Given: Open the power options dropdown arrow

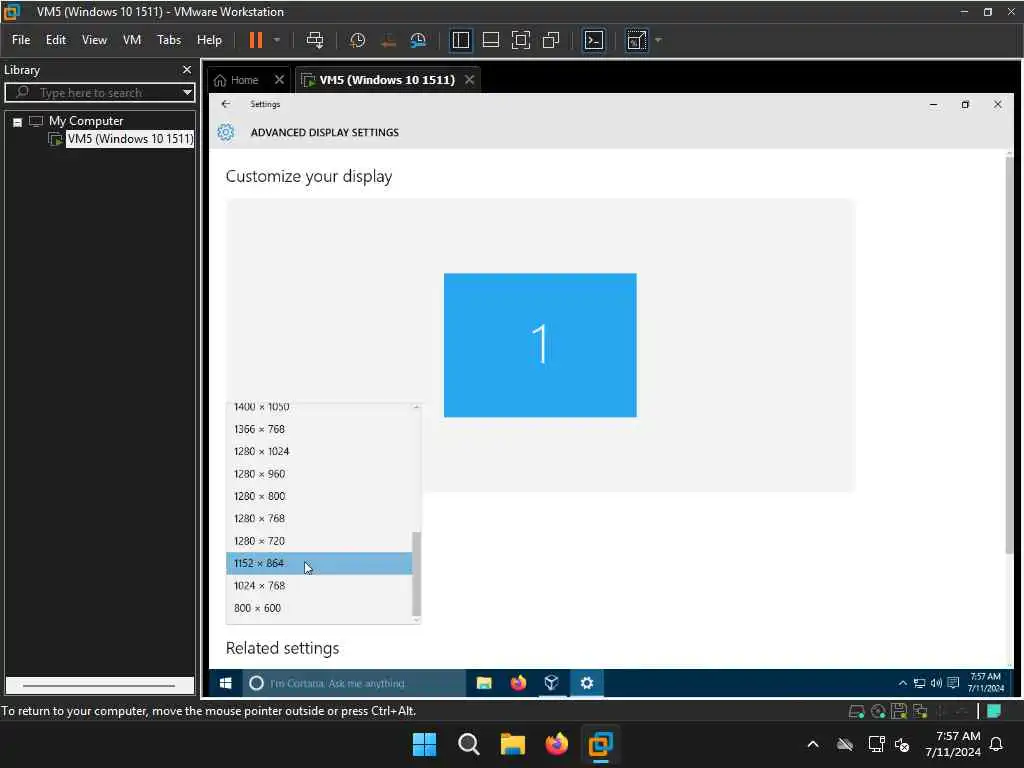Looking at the screenshot, I should (x=277, y=40).
